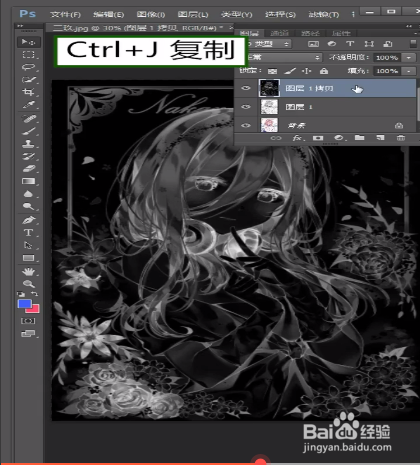Select the Clone Stamp tool

[28, 144]
